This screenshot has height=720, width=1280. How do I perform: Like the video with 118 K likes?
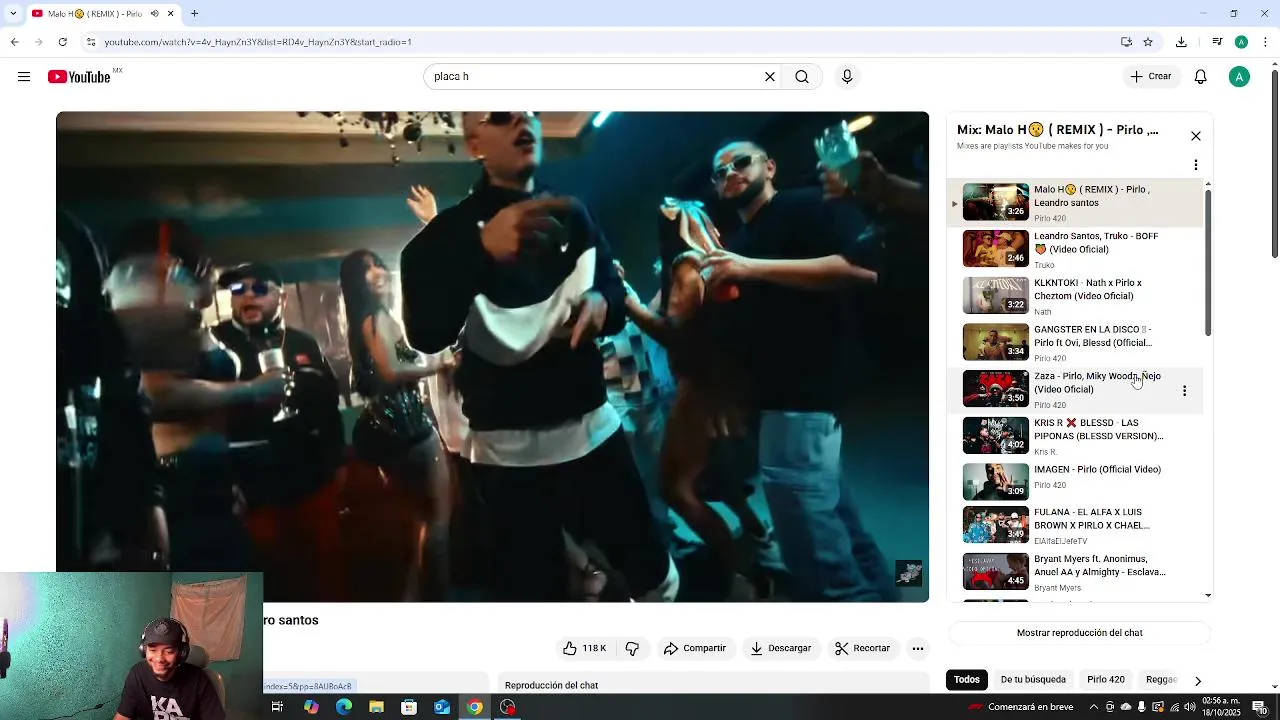pyautogui.click(x=585, y=648)
